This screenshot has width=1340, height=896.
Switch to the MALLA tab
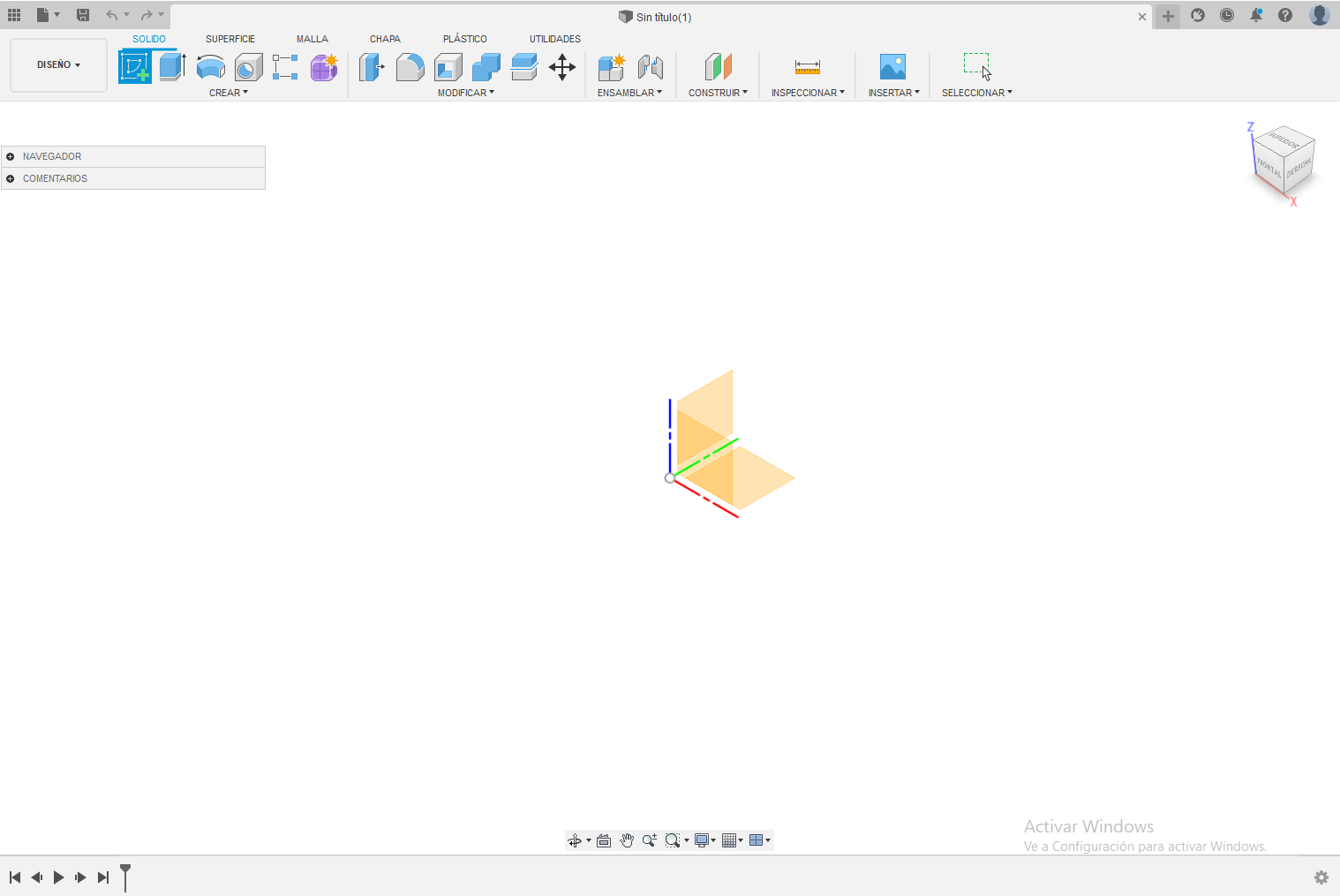coord(312,39)
